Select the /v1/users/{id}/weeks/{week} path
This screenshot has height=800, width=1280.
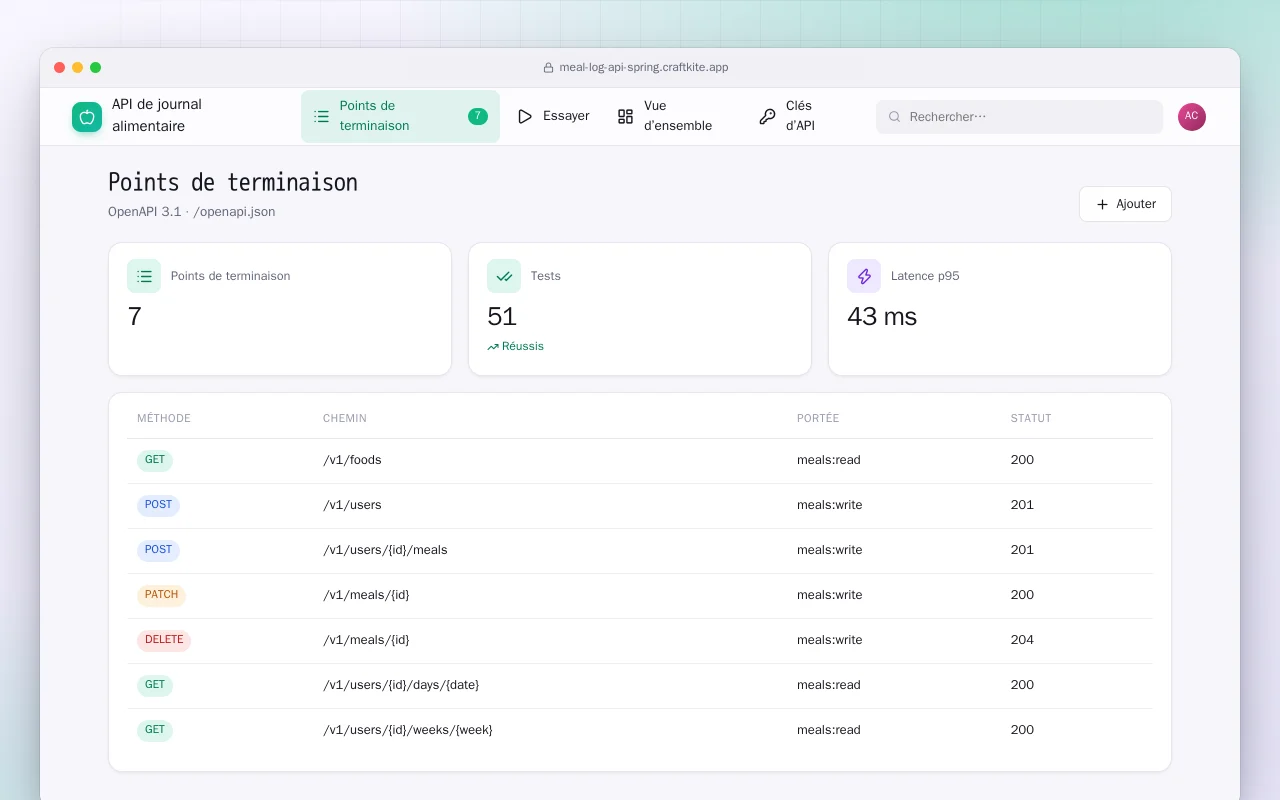pyautogui.click(x=408, y=730)
